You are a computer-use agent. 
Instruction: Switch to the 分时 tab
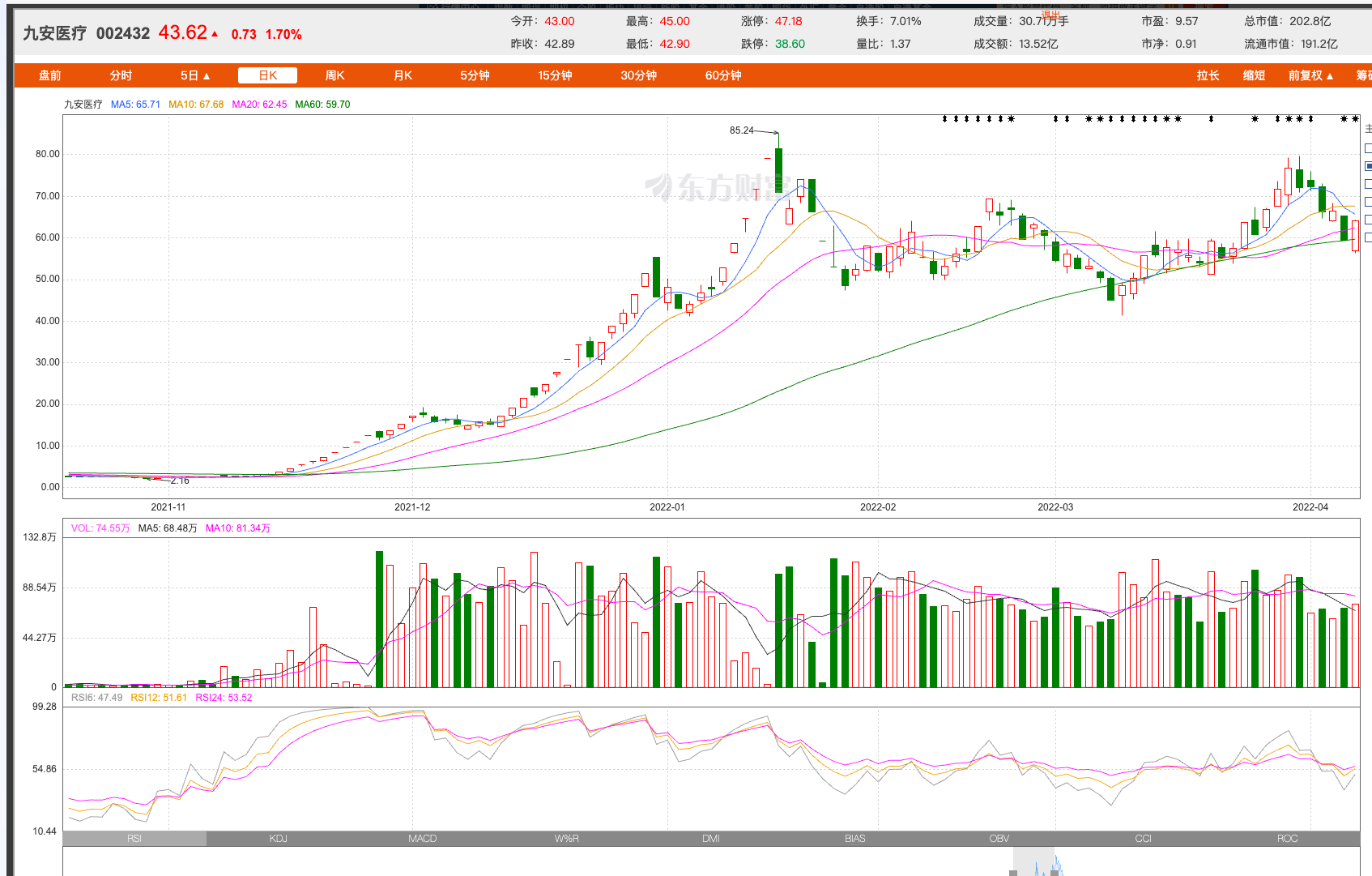(x=121, y=75)
